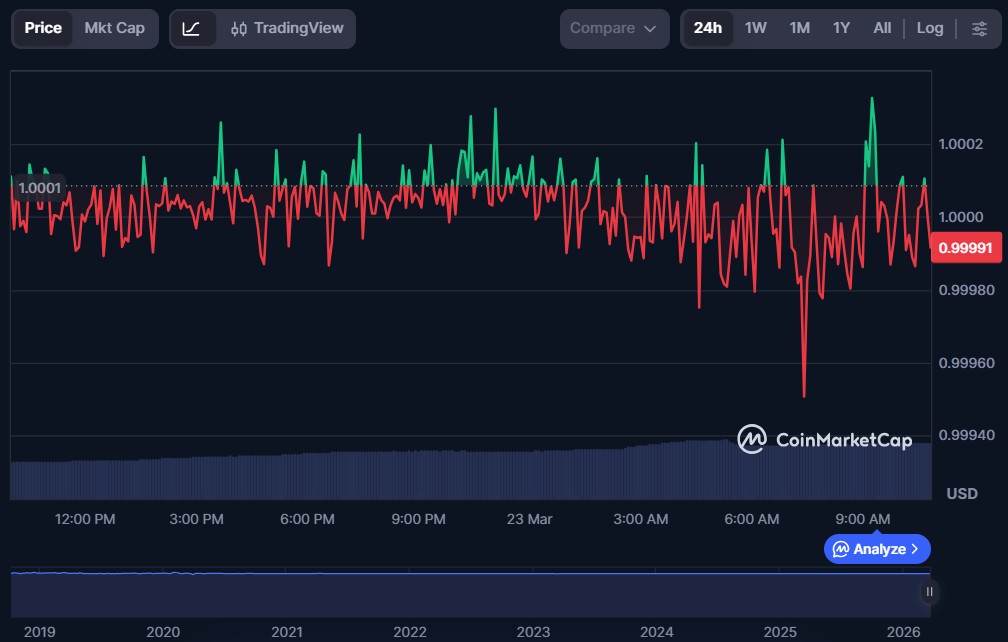
Task: Expand the Compare dropdown
Action: (613, 29)
